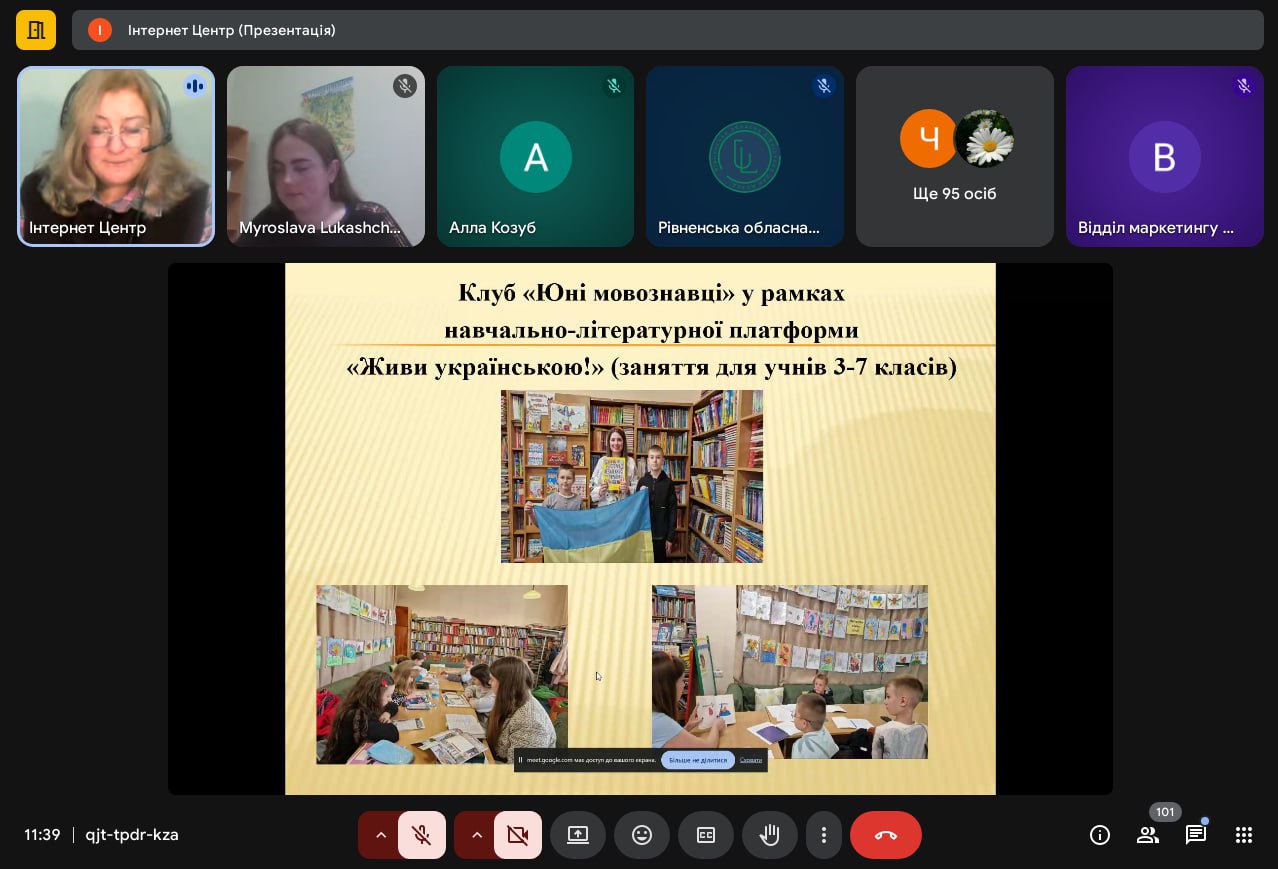Click the share screen (present now) icon

tap(578, 835)
